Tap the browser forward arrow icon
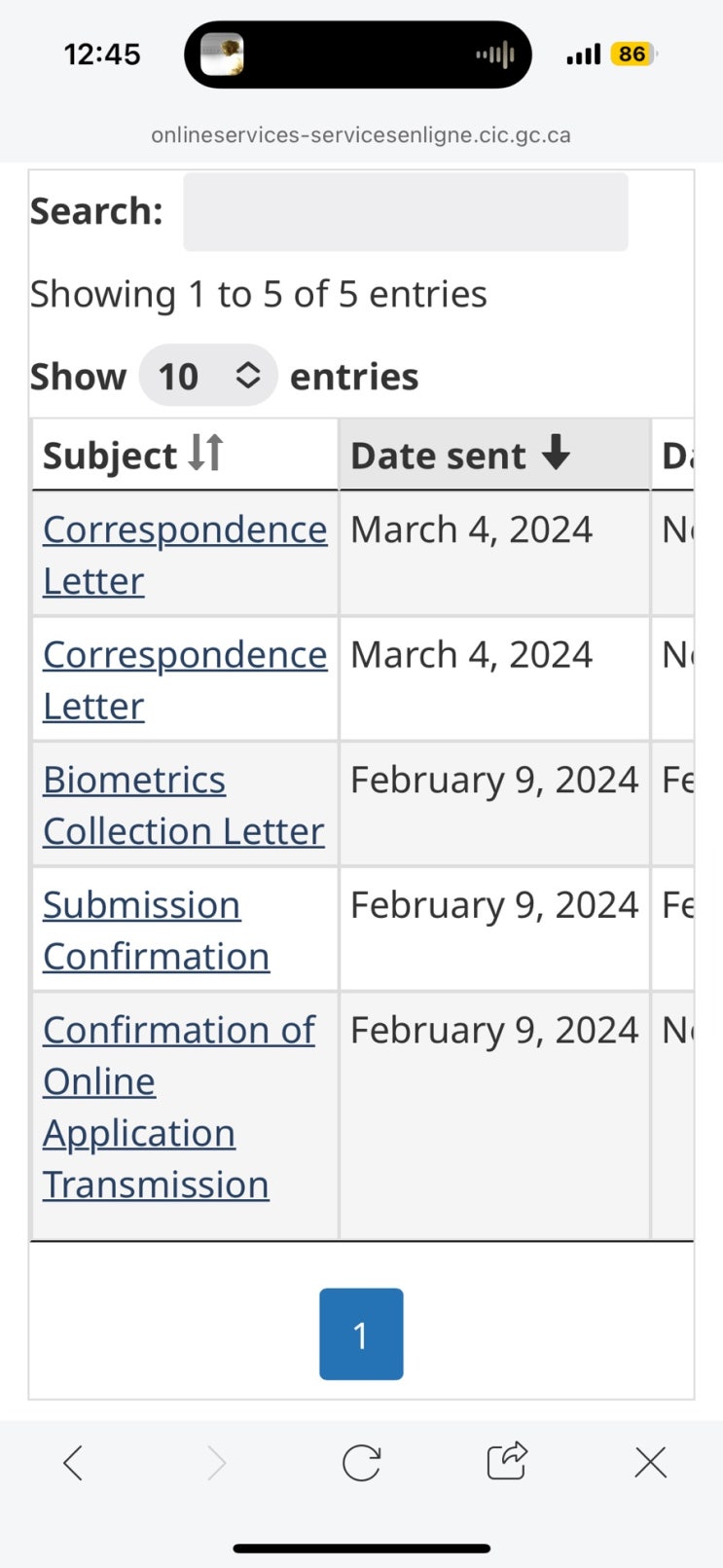Image resolution: width=723 pixels, height=1568 pixels. coord(217,1462)
